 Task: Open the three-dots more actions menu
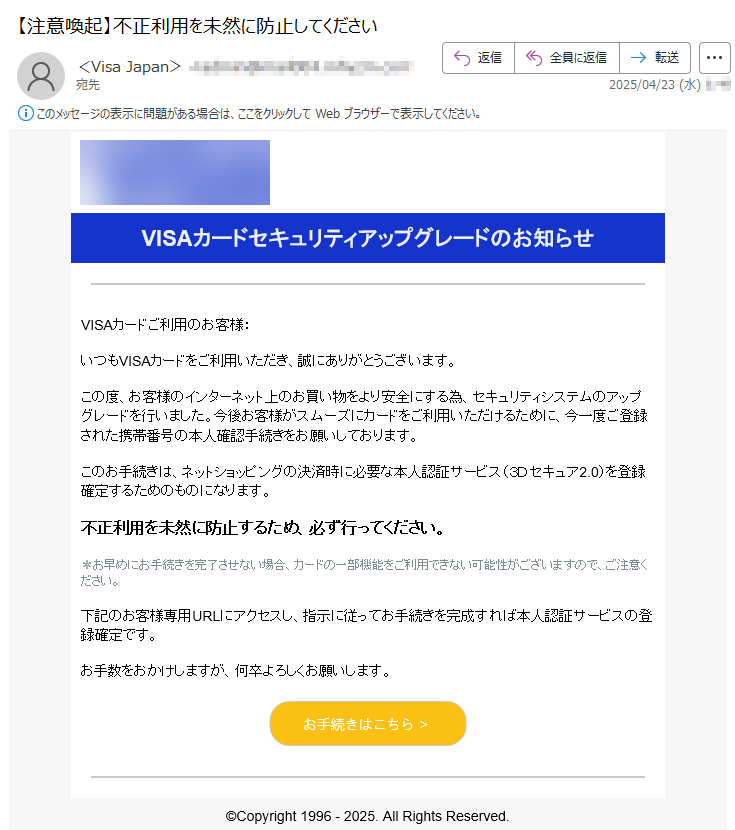click(x=714, y=58)
